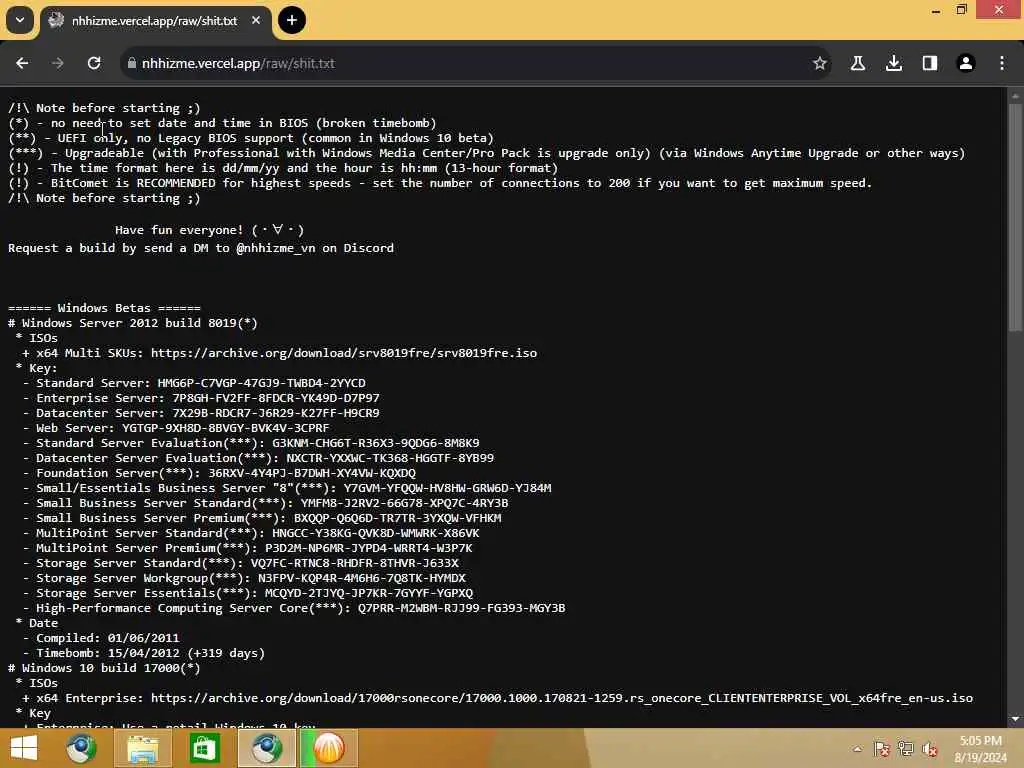Image resolution: width=1024 pixels, height=768 pixels.
Task: Click the Storage Server Workgroup key N3FPV-KQP4R
Action: (362, 578)
